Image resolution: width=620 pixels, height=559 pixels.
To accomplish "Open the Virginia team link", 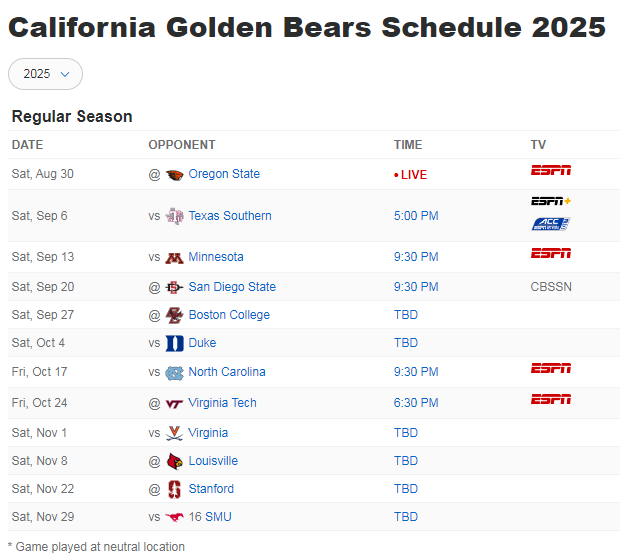I will (x=208, y=433).
